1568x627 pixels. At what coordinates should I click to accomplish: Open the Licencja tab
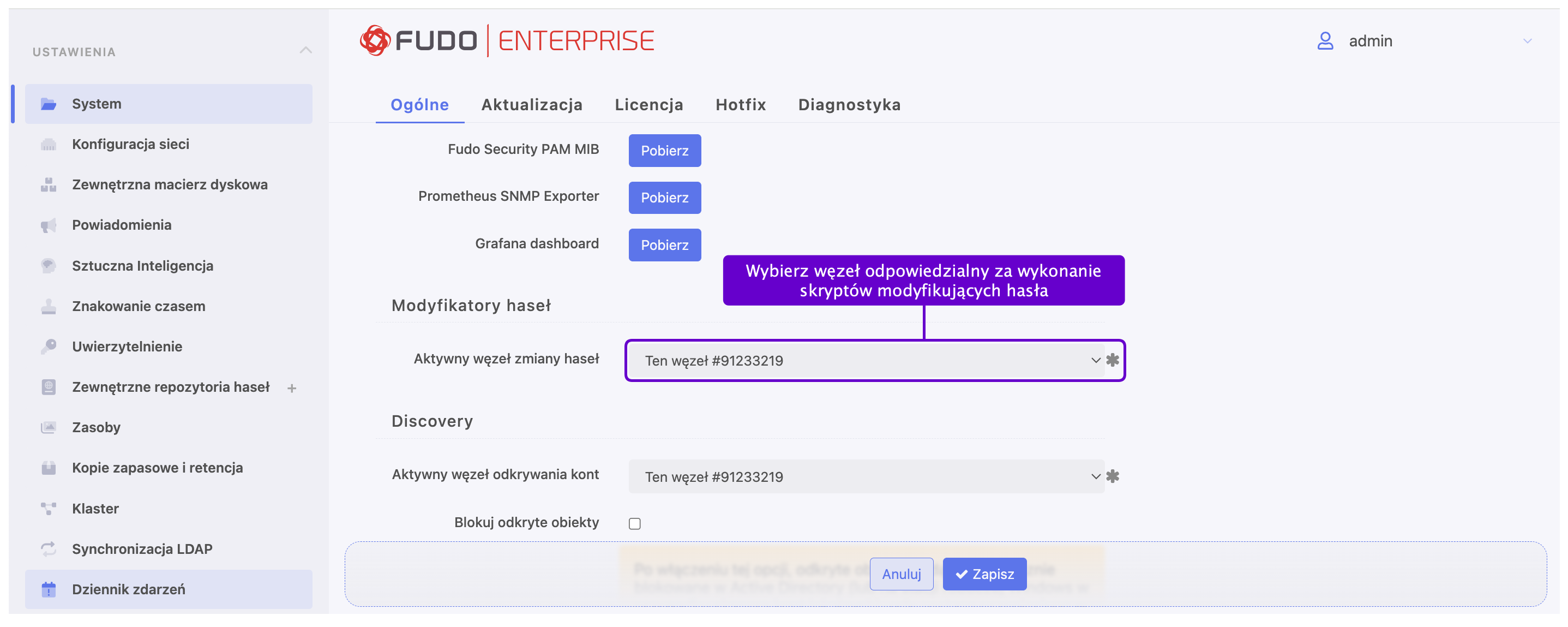649,105
